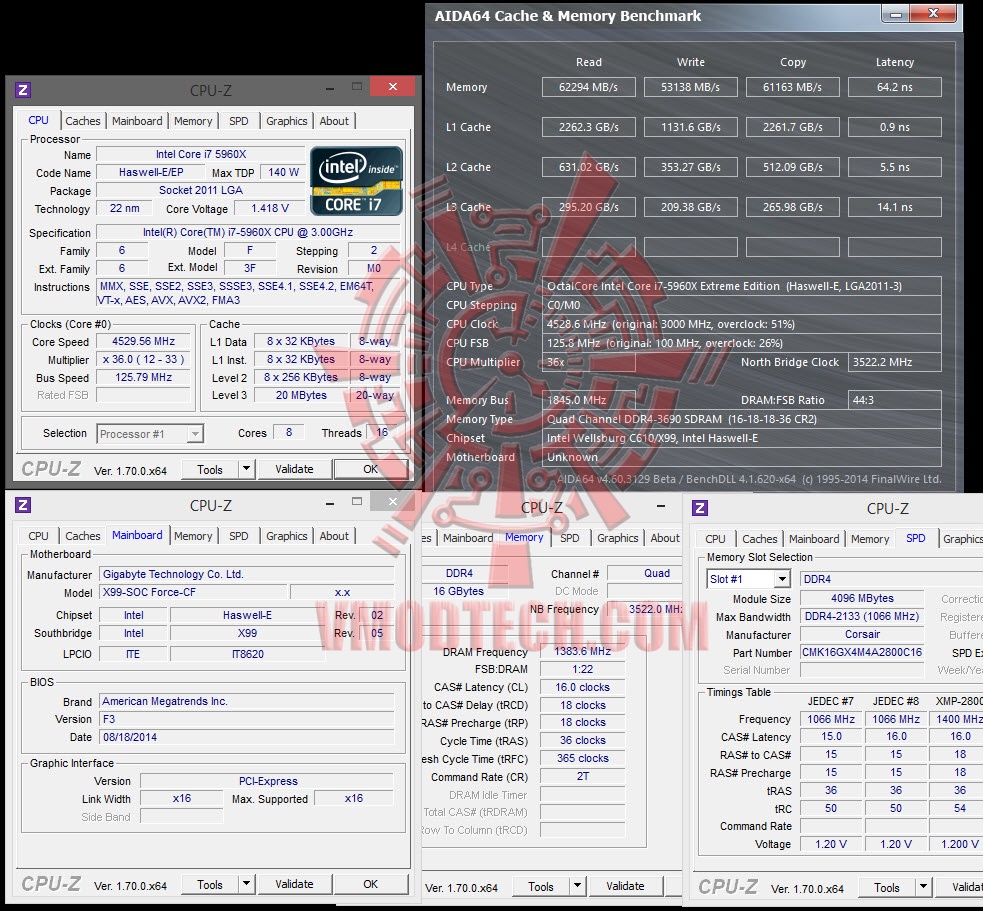Click the Core Voltage 1.418 V value

click(270, 208)
